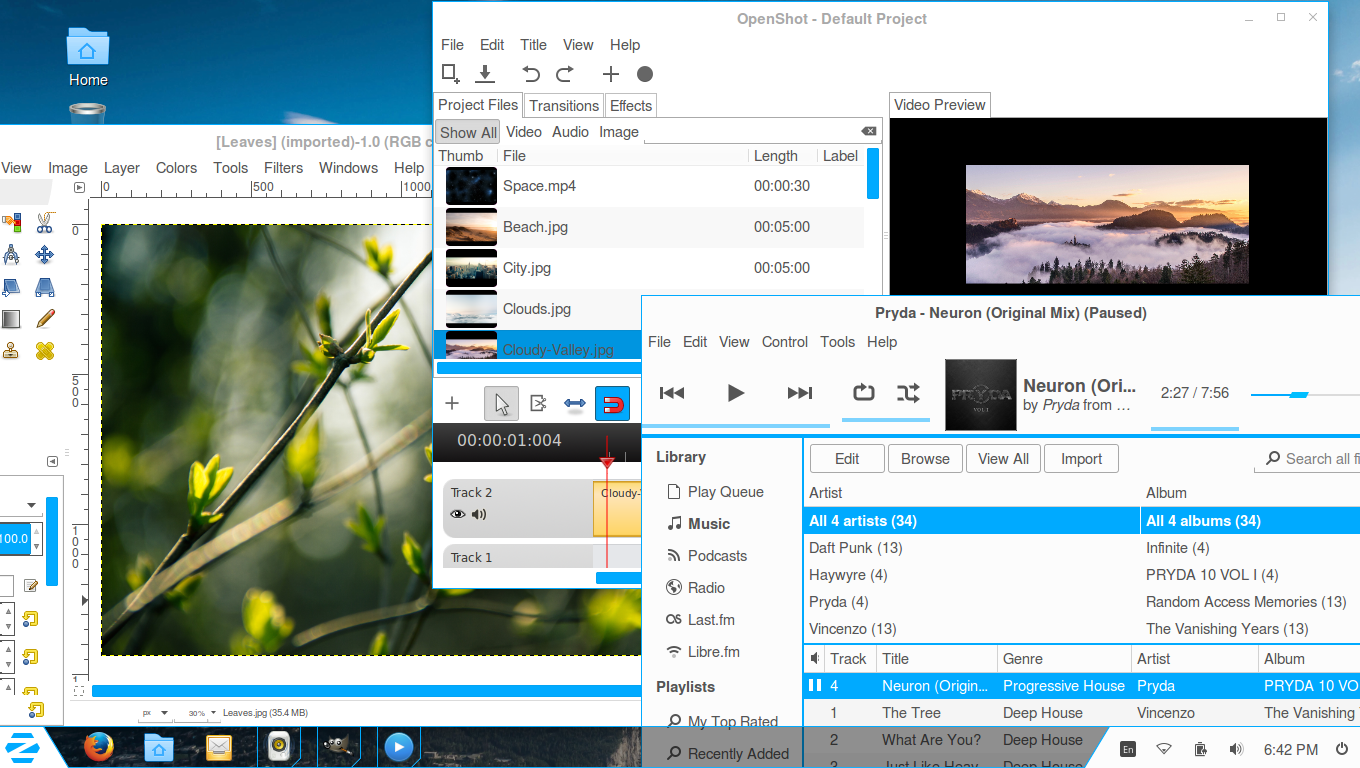Open Firefox from the taskbar
Image resolution: width=1360 pixels, height=768 pixels.
click(98, 746)
